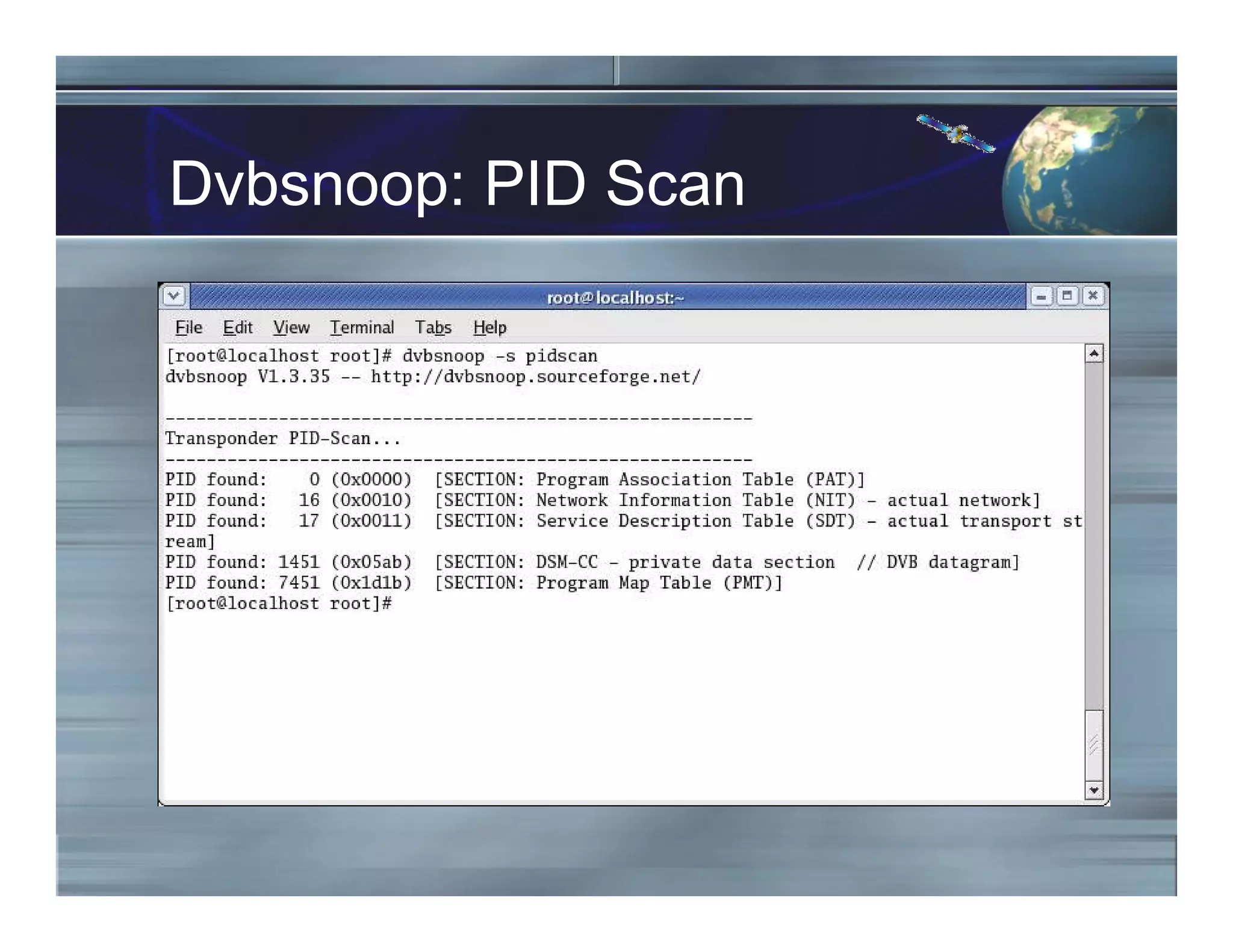
Task: Click the terminal vertical scrollbar thumb
Action: [1094, 746]
